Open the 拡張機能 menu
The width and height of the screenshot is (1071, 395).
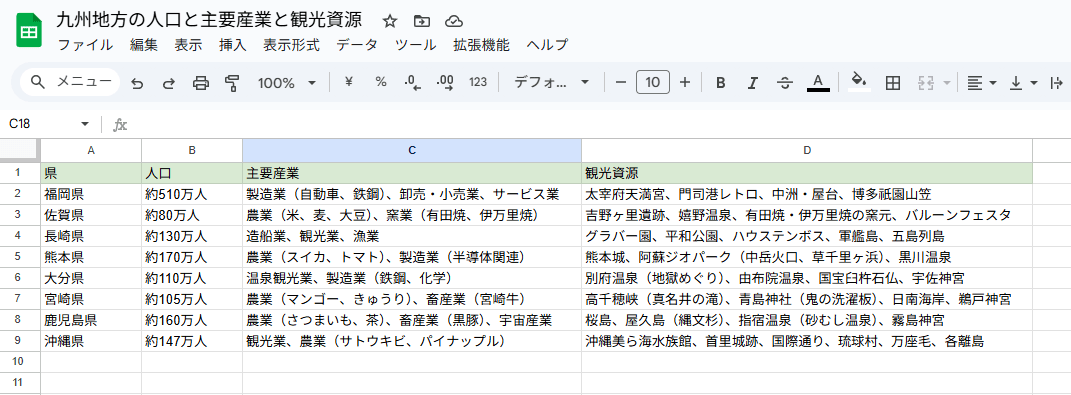coord(482,45)
